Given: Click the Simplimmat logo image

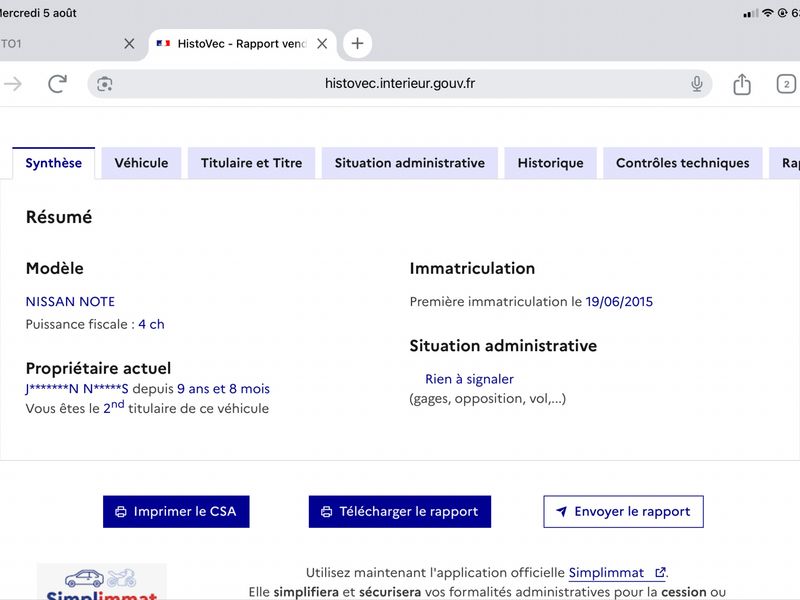Looking at the screenshot, I should (x=101, y=582).
